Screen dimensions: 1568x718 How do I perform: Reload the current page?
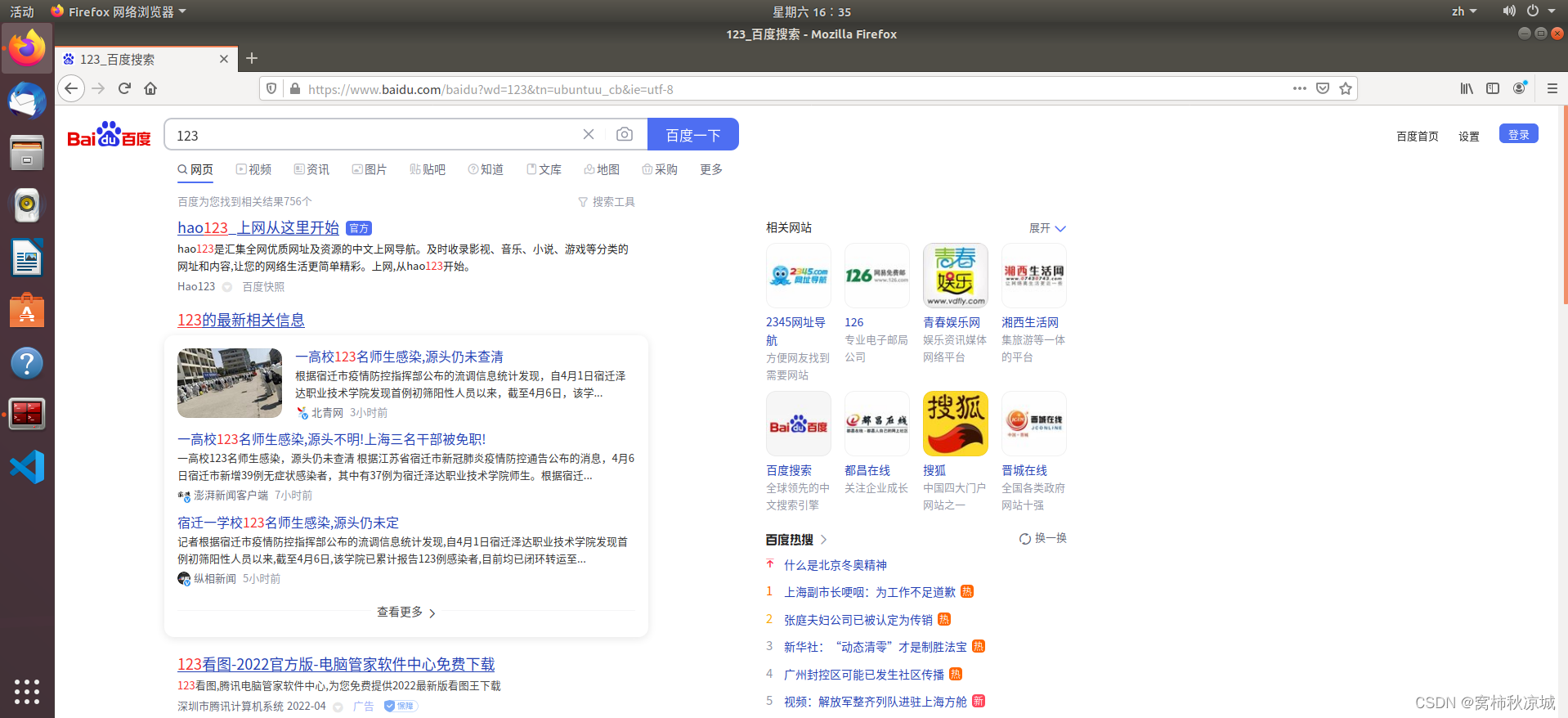click(125, 88)
